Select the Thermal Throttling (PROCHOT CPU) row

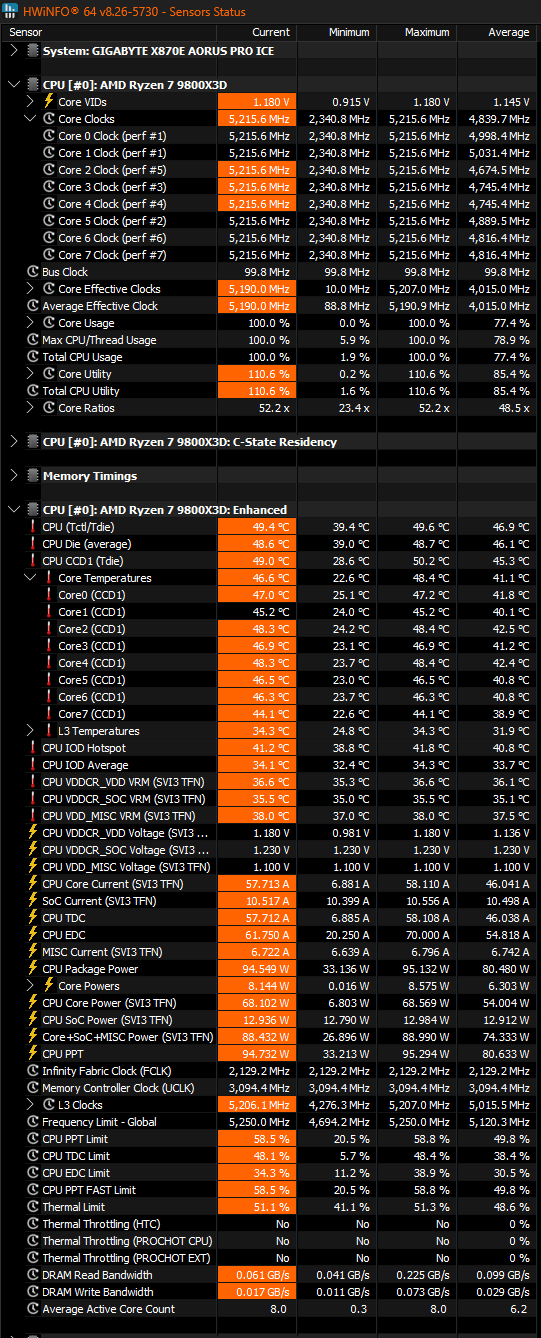pyautogui.click(x=270, y=1241)
